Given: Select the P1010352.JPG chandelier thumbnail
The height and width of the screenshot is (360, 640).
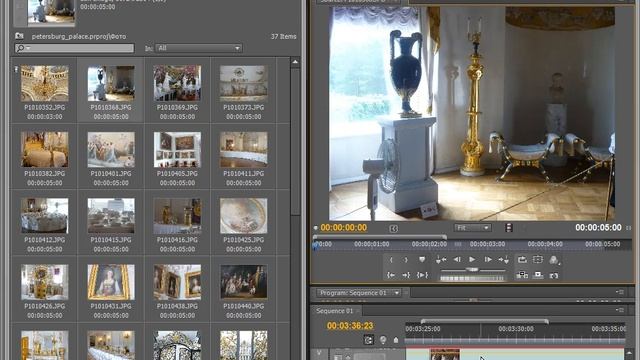Looking at the screenshot, I should (44, 83).
